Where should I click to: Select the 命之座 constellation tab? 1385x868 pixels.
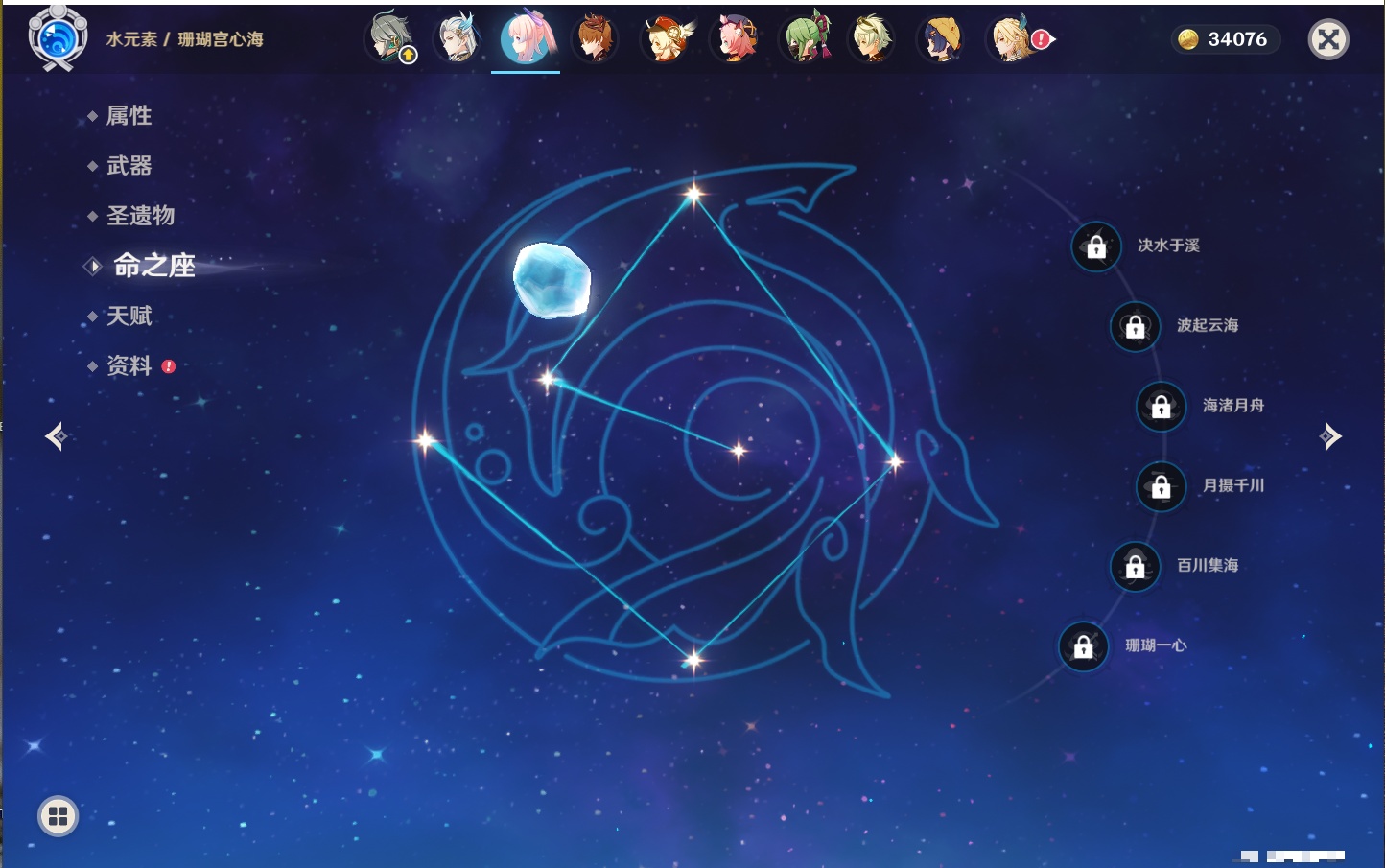point(153,266)
